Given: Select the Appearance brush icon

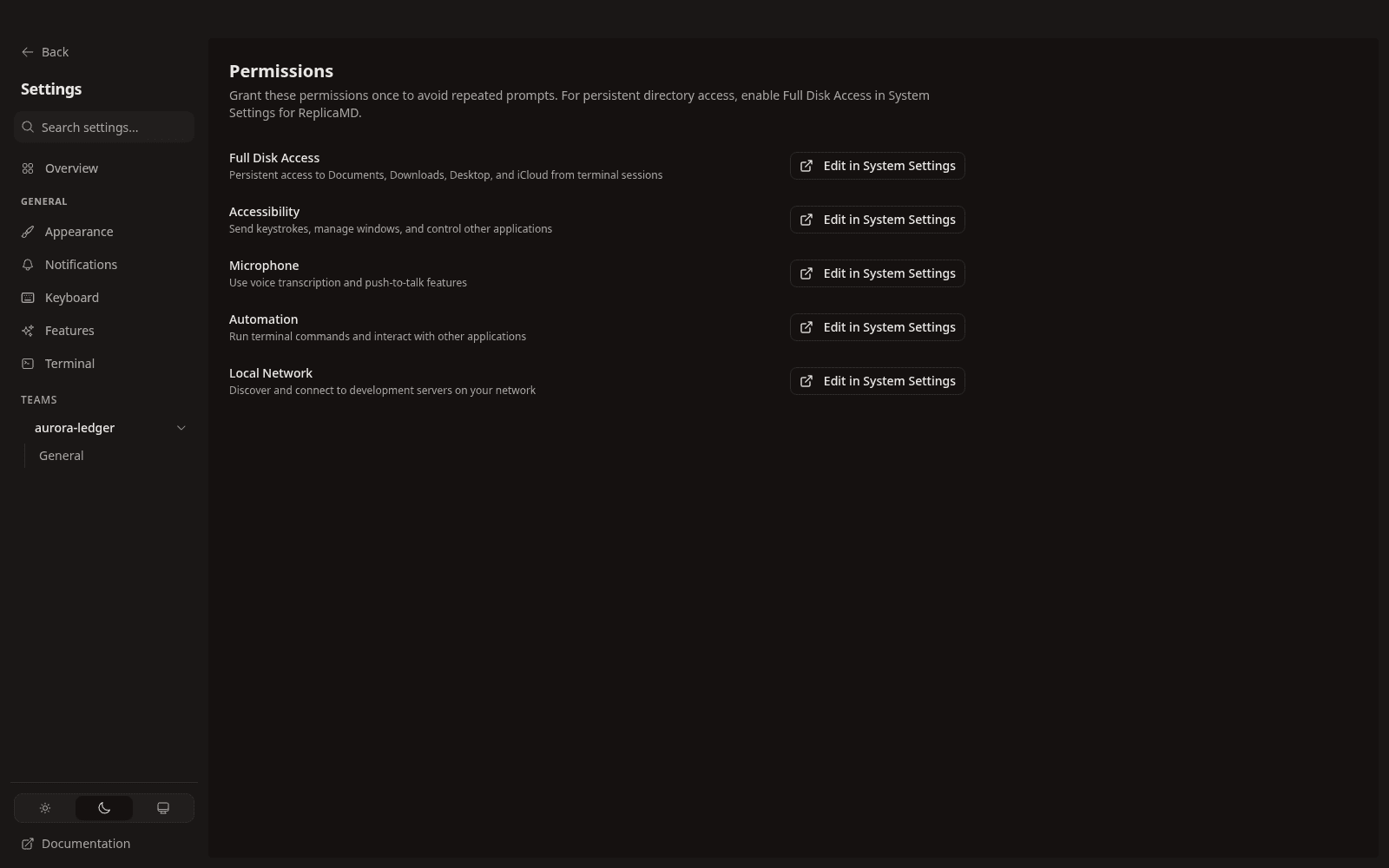Looking at the screenshot, I should point(28,232).
